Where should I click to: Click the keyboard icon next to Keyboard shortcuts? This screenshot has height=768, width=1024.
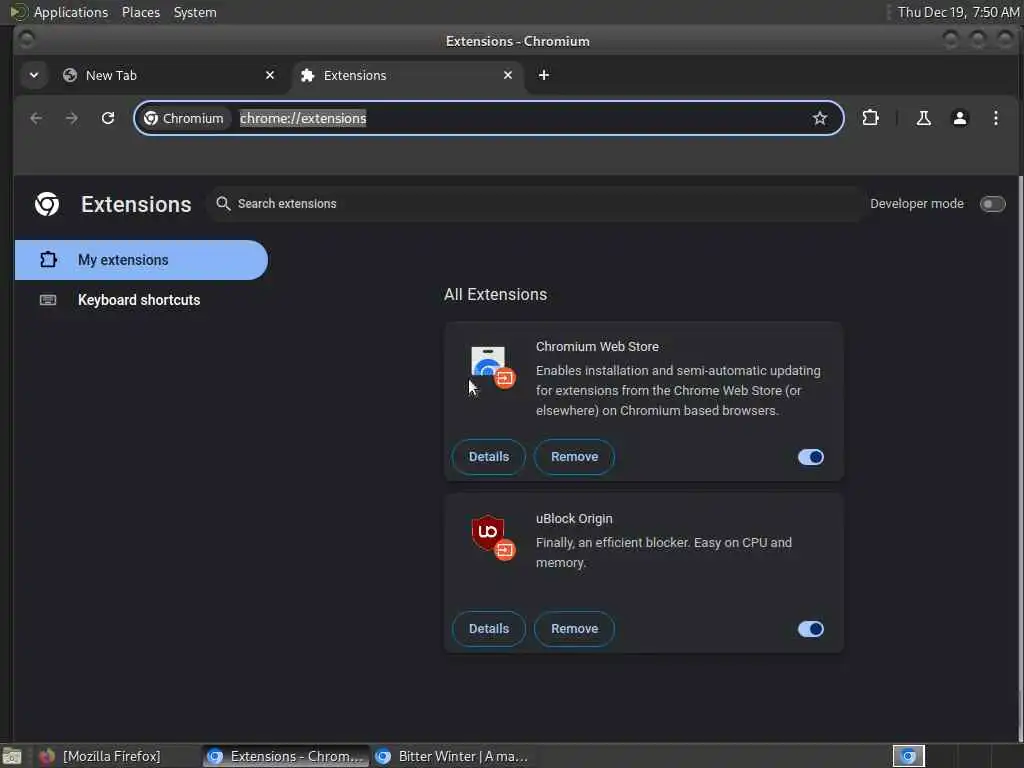tap(48, 300)
